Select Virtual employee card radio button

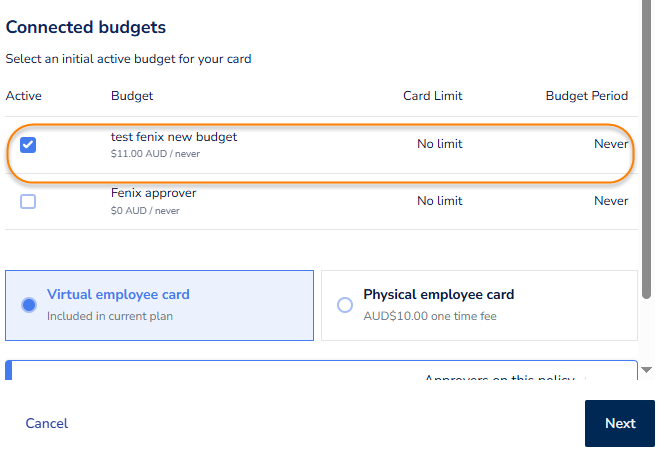tap(30, 305)
